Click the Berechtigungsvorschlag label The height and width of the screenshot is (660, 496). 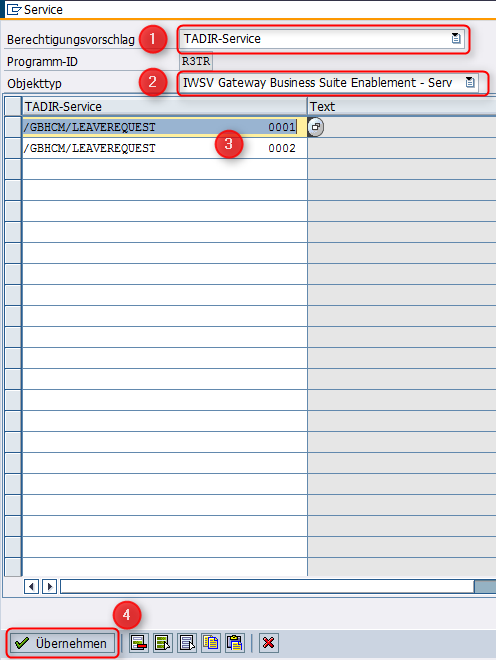(x=71, y=40)
